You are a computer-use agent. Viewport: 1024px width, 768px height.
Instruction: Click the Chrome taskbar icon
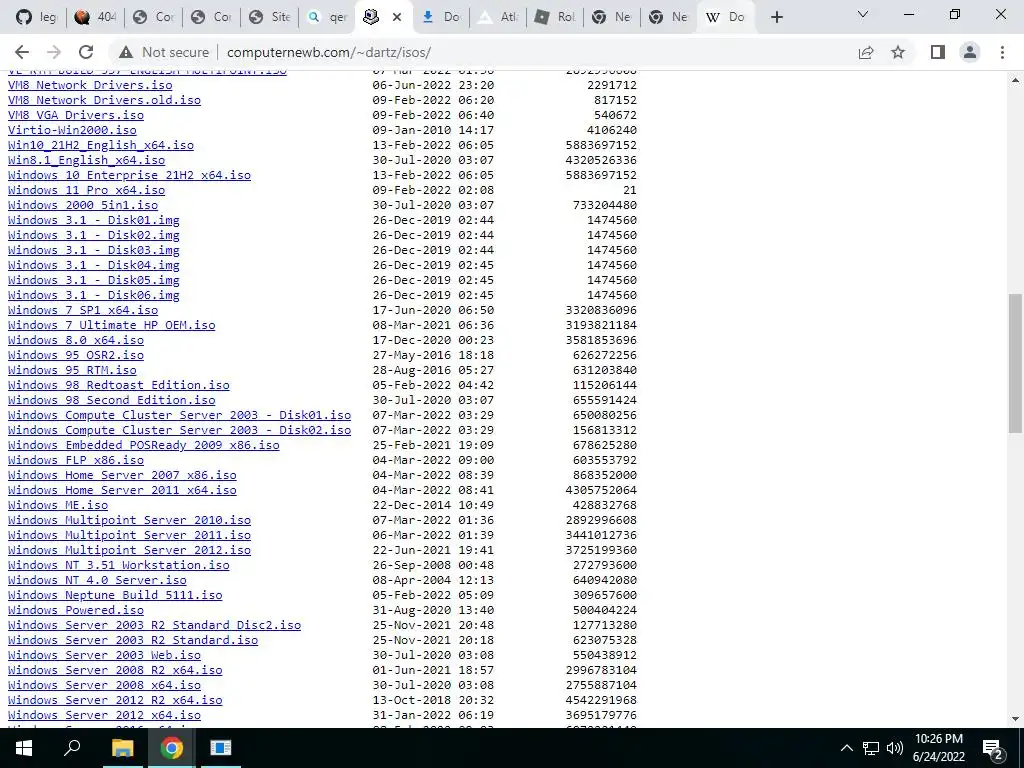click(x=172, y=748)
